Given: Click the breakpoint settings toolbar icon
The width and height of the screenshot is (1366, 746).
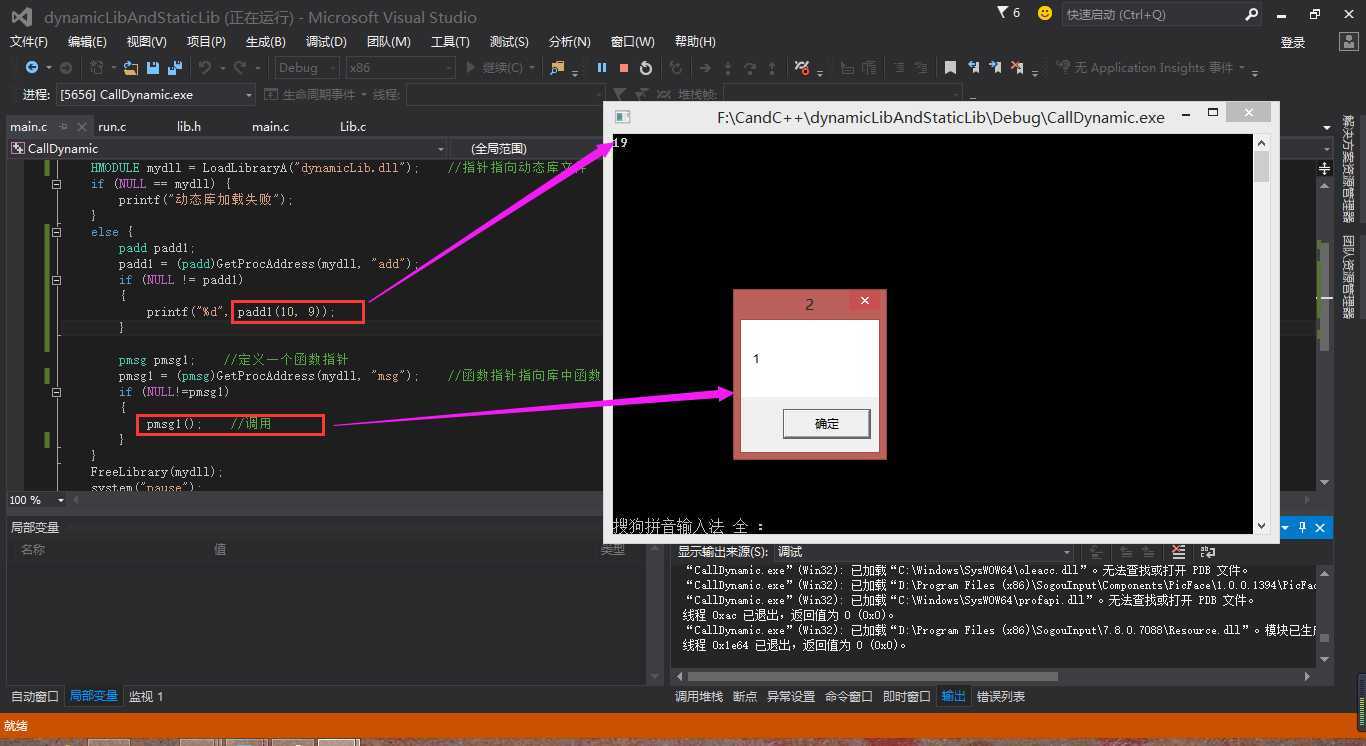Looking at the screenshot, I should pos(802,68).
